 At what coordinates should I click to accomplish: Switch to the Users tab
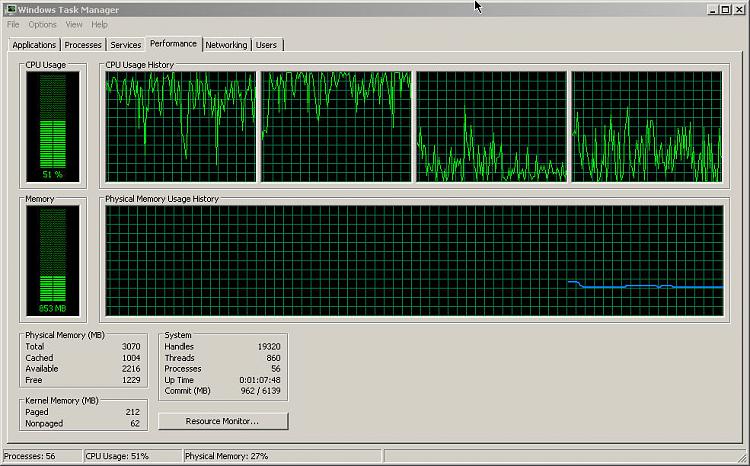coord(266,45)
